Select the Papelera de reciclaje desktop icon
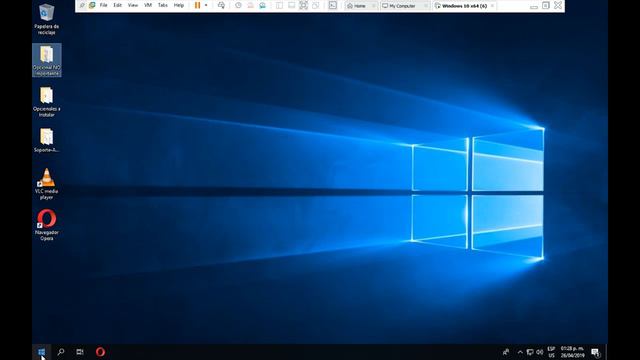 [x=47, y=19]
